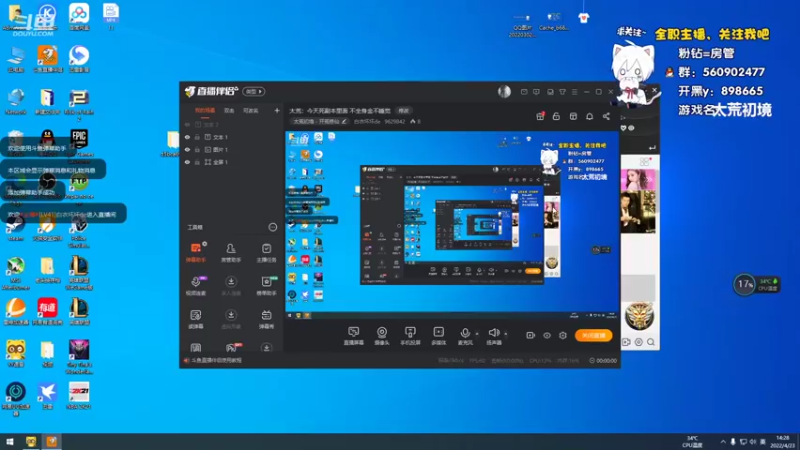This screenshot has height=450, width=800.
Task: Expand speaker options arrow beside 扬声器
Action: click(x=506, y=334)
